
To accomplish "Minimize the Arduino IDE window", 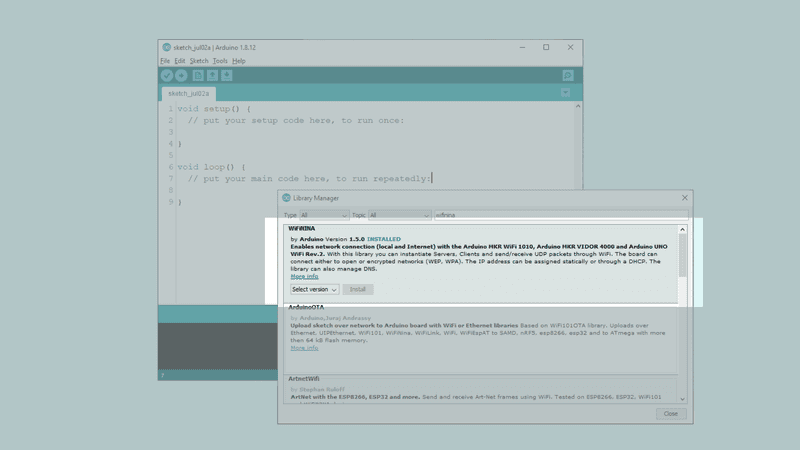I will click(522, 47).
